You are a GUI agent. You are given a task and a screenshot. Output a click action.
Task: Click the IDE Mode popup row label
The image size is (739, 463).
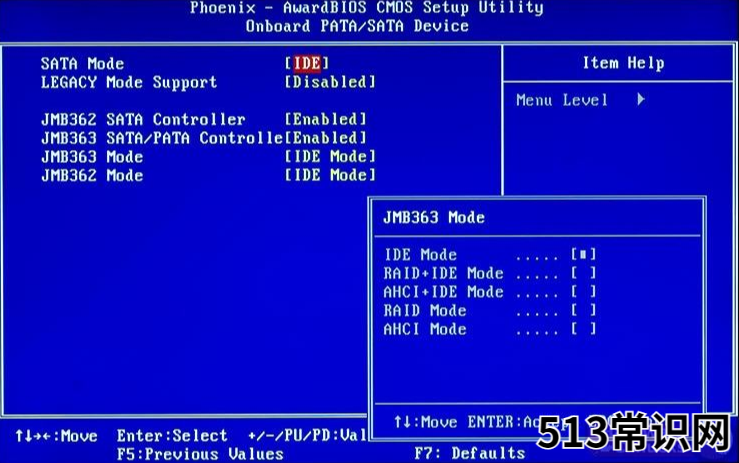(420, 255)
